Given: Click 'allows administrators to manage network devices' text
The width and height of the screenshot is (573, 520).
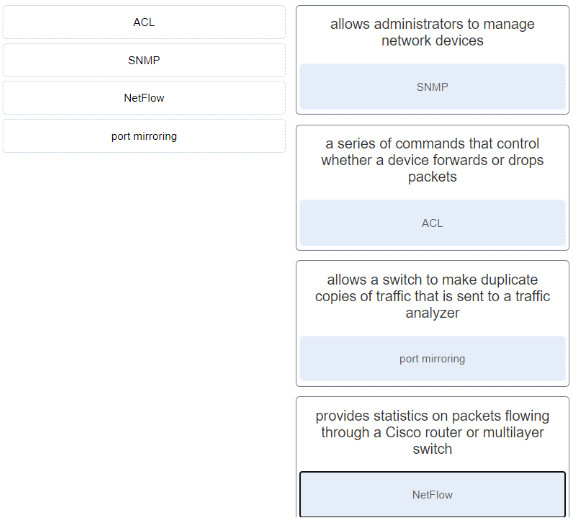Looking at the screenshot, I should (x=432, y=32).
